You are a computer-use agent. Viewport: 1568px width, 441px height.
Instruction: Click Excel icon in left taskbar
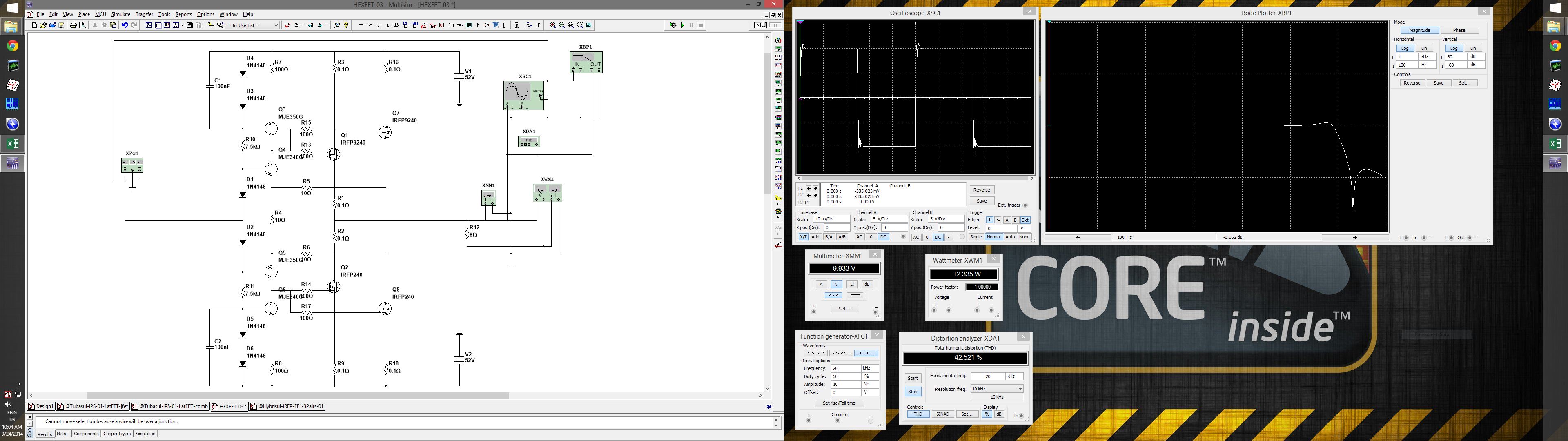12,144
